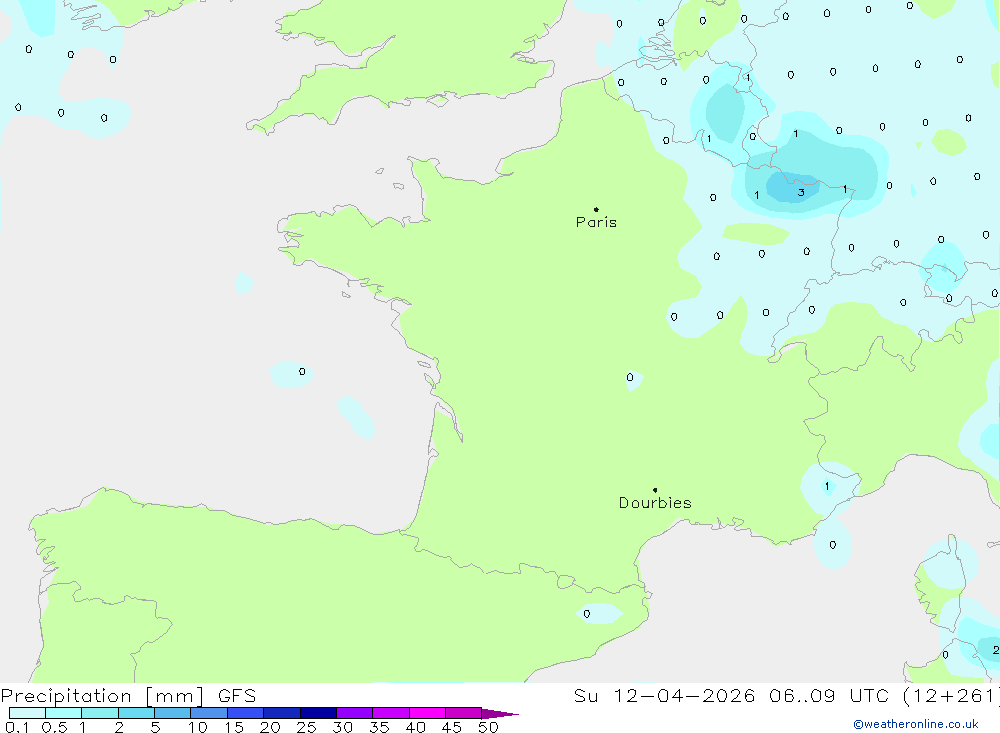Viewport: 1000px width, 733px height.
Task: Click the 'Su 12-04-2026' forecast date
Action: pos(665,695)
